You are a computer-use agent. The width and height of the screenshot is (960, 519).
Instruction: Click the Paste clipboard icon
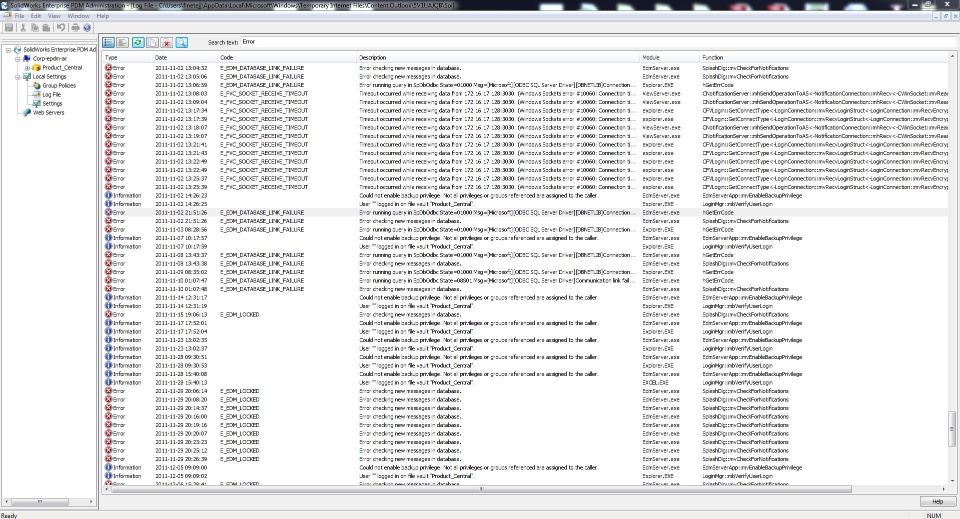pos(46,28)
